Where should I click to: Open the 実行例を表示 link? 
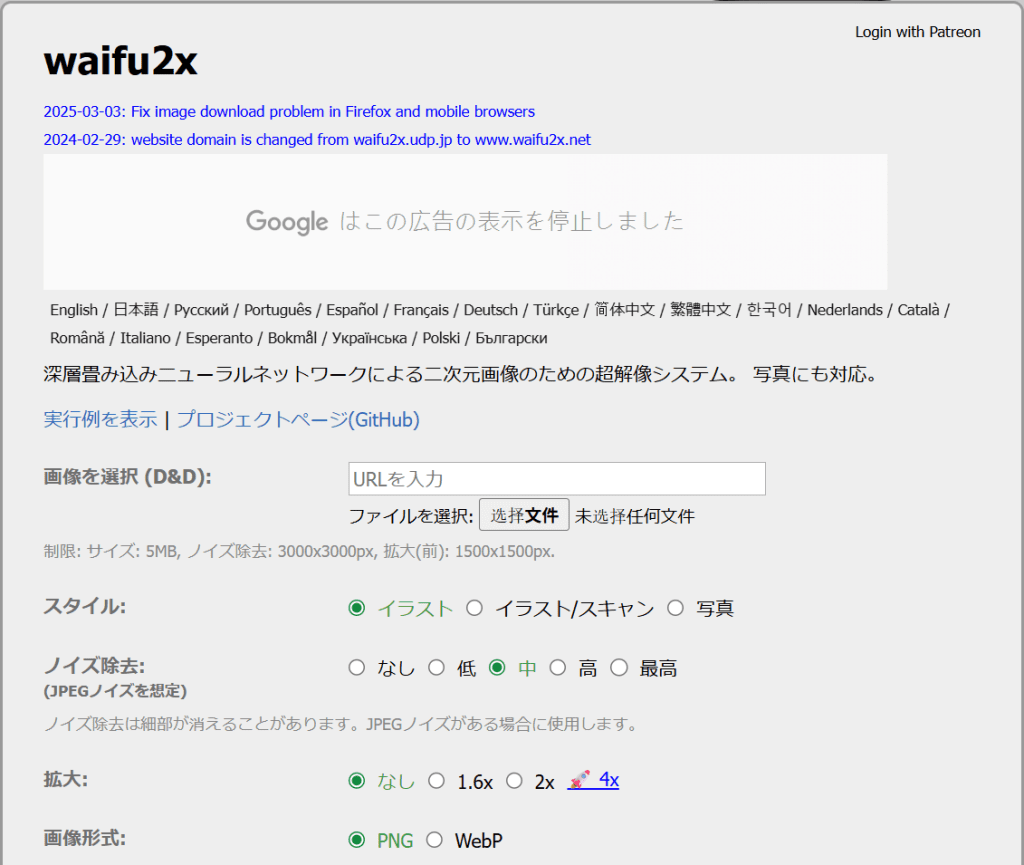point(101,419)
